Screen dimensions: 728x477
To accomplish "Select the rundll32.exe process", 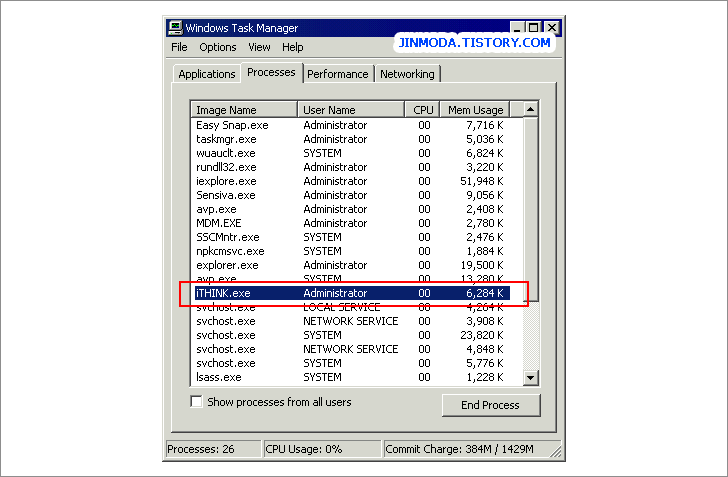I will tap(350, 167).
